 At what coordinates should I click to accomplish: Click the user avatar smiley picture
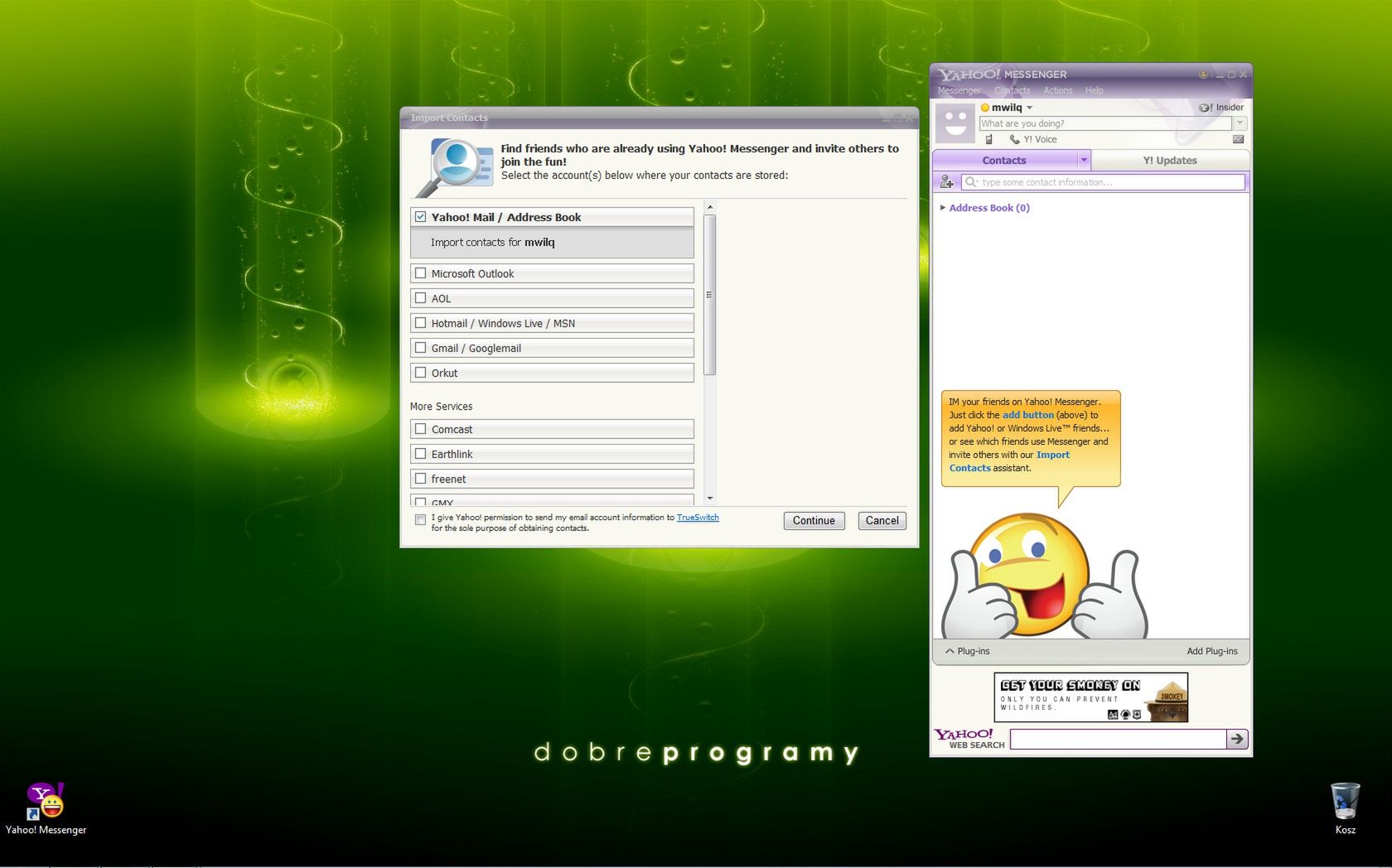point(955,123)
